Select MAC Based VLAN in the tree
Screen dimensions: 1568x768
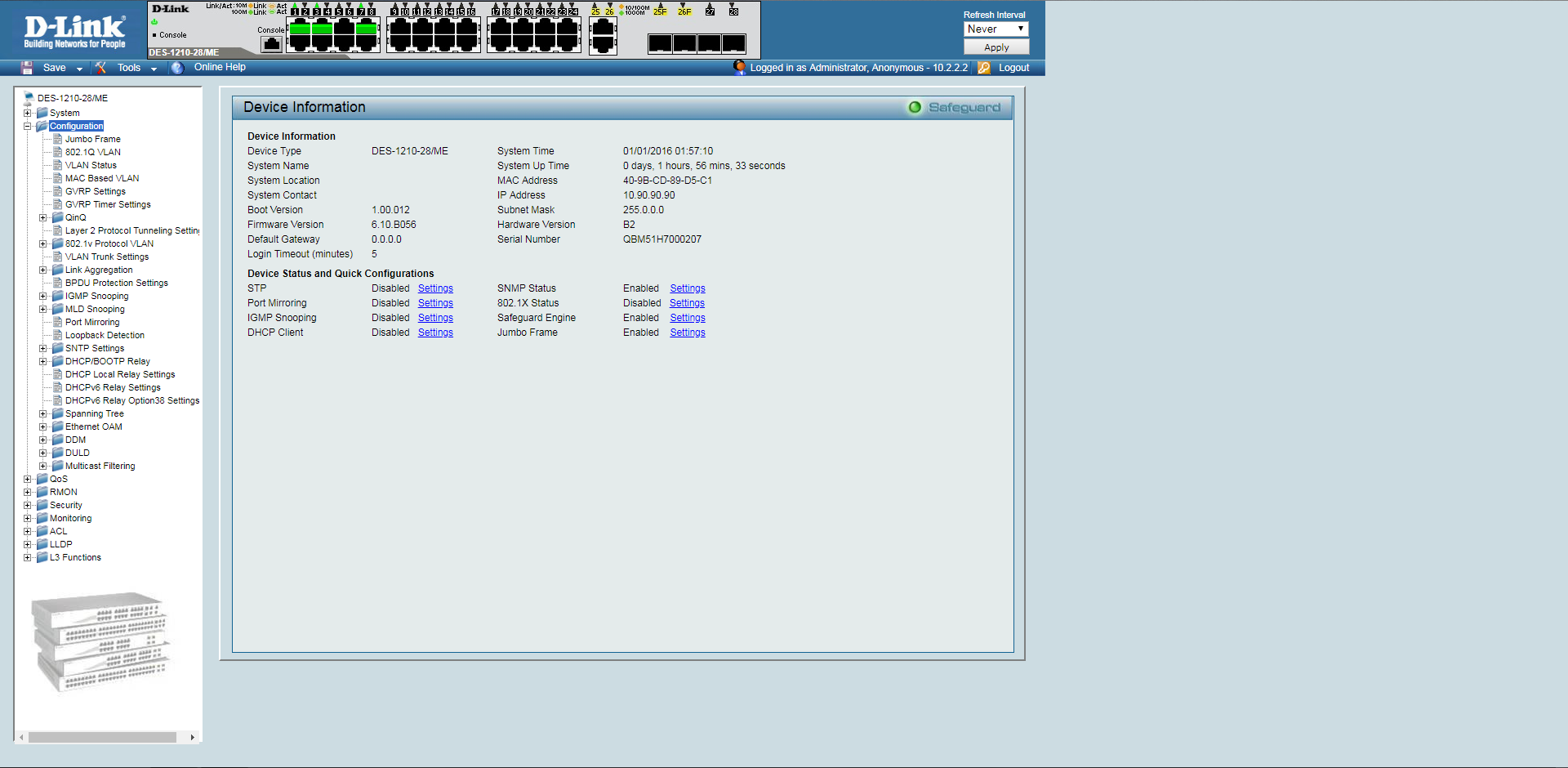click(x=102, y=178)
